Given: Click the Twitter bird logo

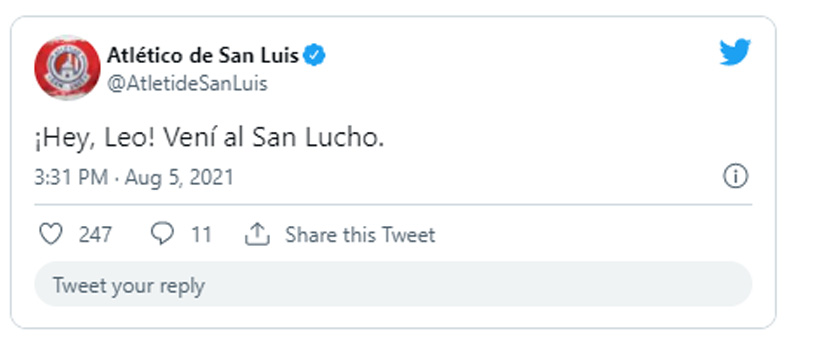Looking at the screenshot, I should [735, 52].
